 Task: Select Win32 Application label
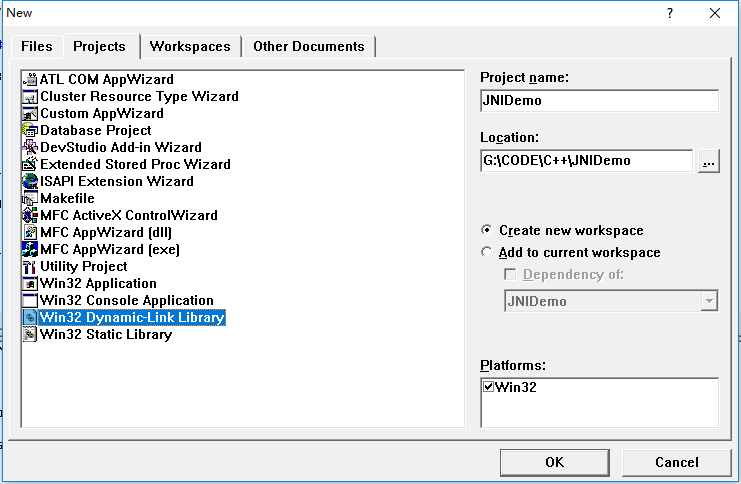pyautogui.click(x=98, y=284)
